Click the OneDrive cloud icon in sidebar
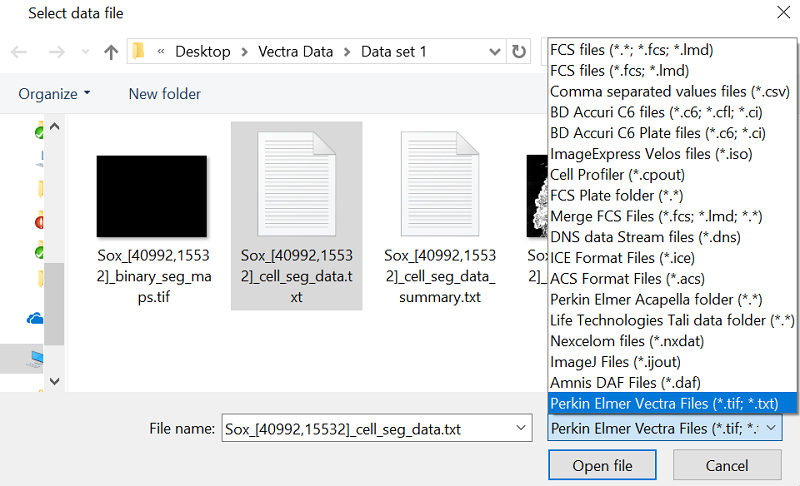Screen dimensions: 800x486 coord(35,318)
